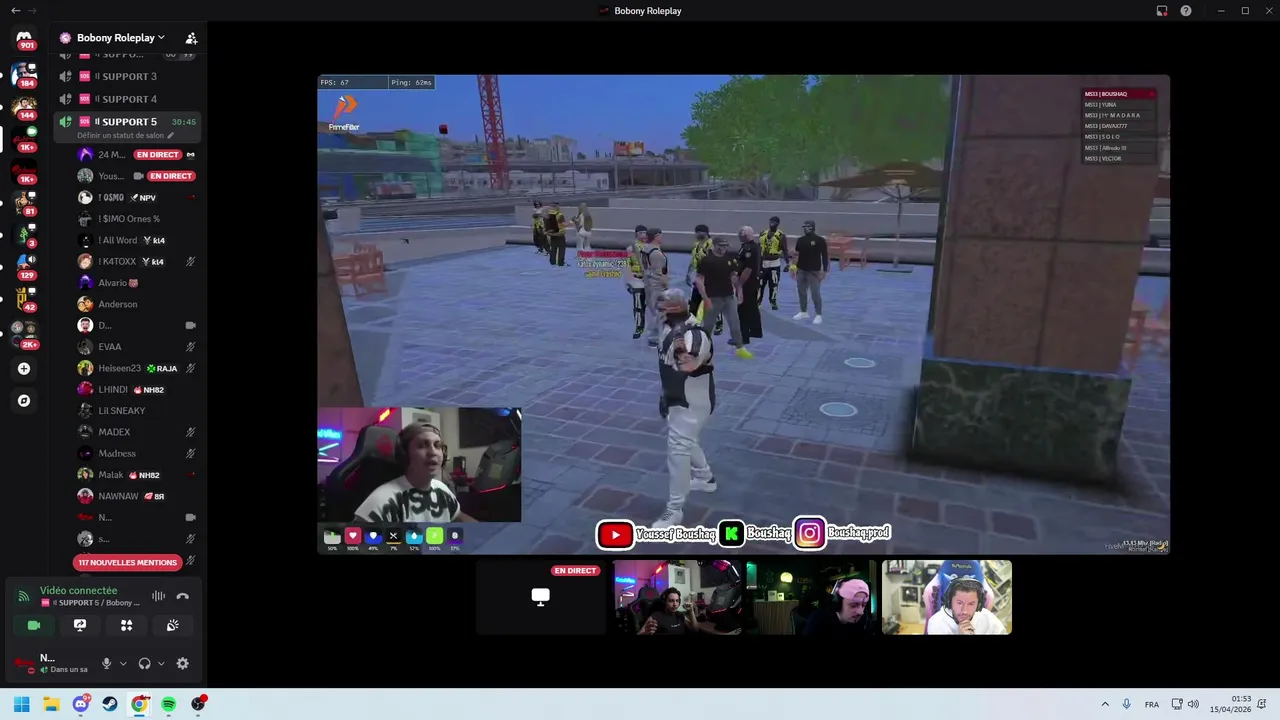Image resolution: width=1280 pixels, height=720 pixels.
Task: Select user LHINDI in voice list
Action: tap(137, 389)
